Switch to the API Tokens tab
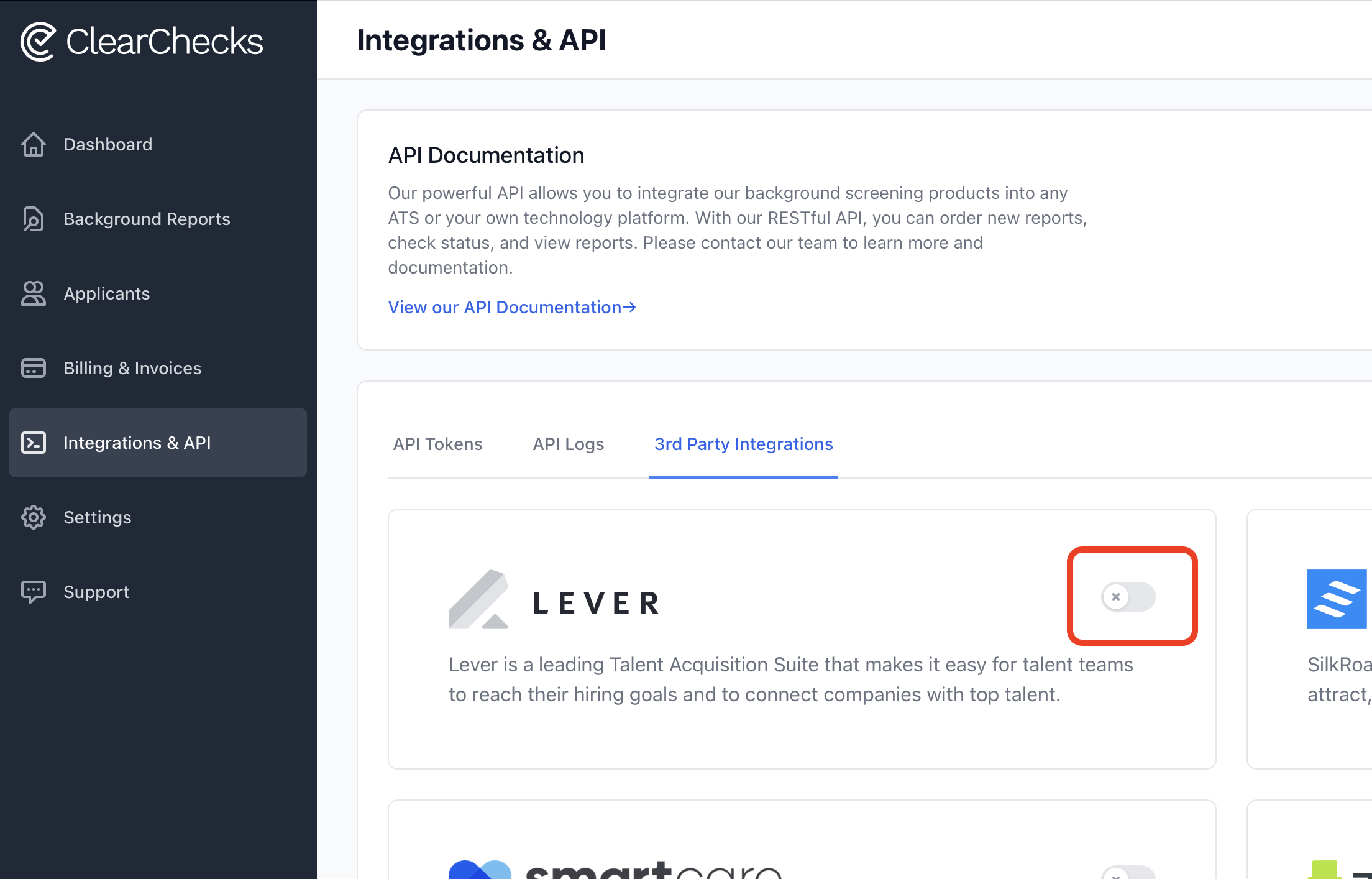The width and height of the screenshot is (1372, 879). pyautogui.click(x=438, y=444)
